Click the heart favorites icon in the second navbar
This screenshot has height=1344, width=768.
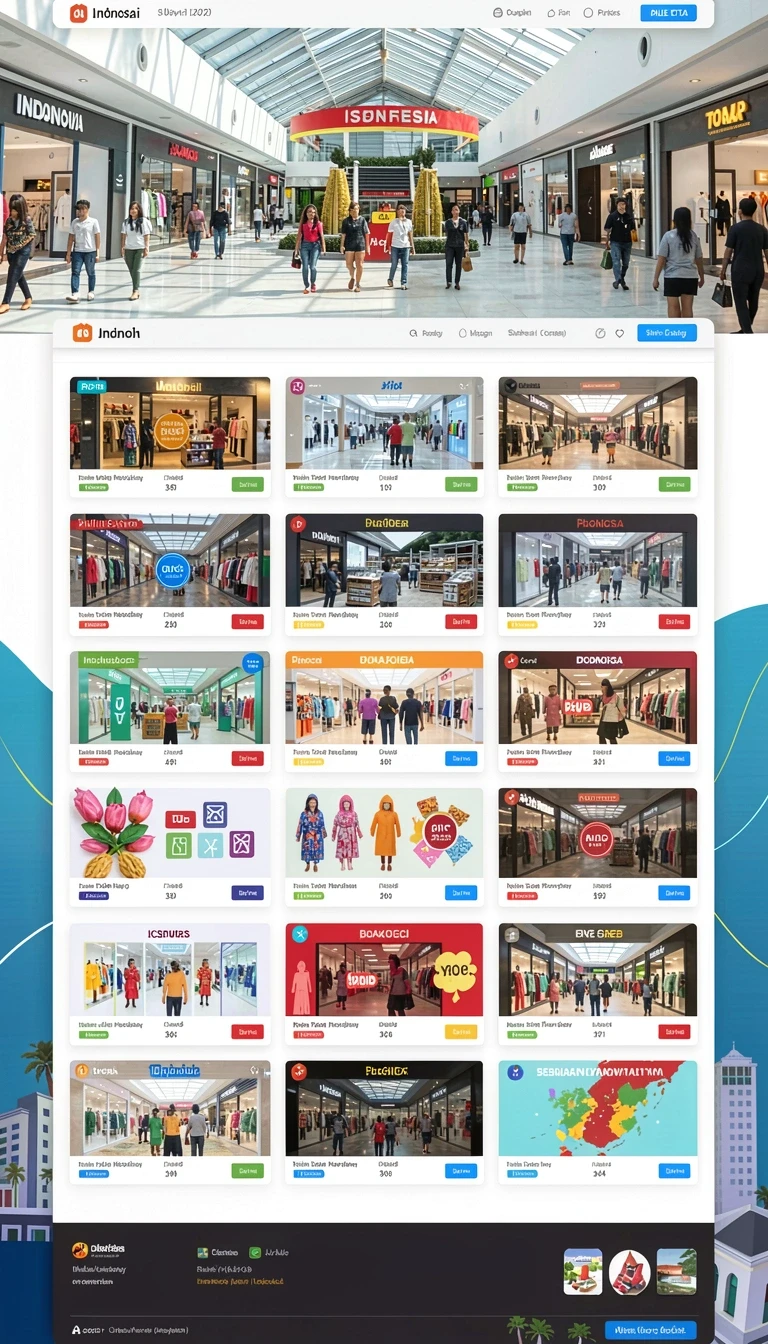619,334
